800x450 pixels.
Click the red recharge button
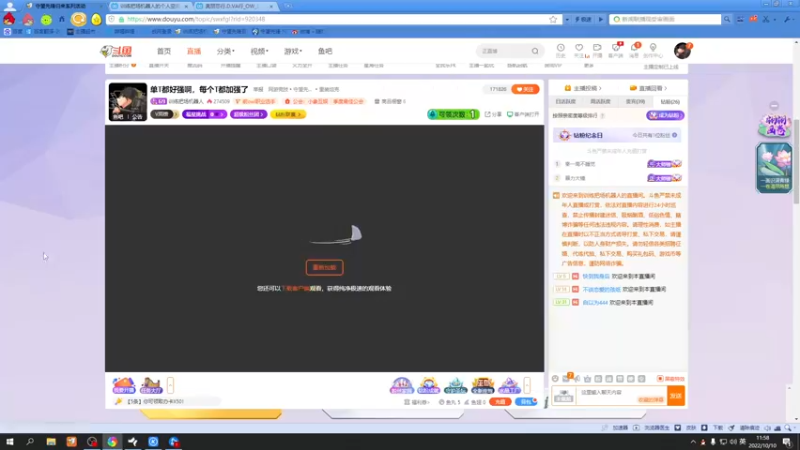click(500, 402)
